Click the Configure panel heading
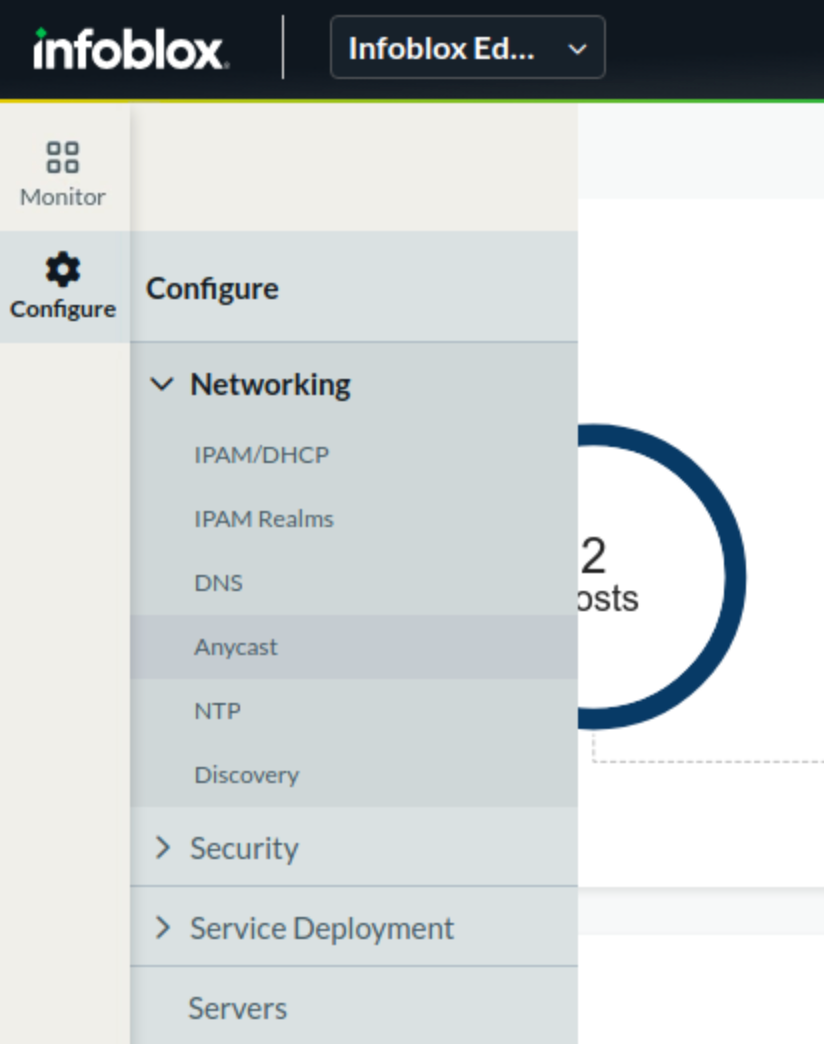Viewport: 824px width, 1044px height. 212,288
